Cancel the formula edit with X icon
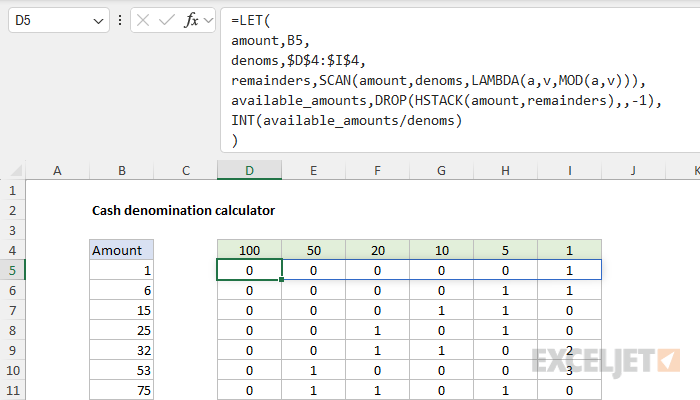Screen dimensions: 700x400 [143, 20]
